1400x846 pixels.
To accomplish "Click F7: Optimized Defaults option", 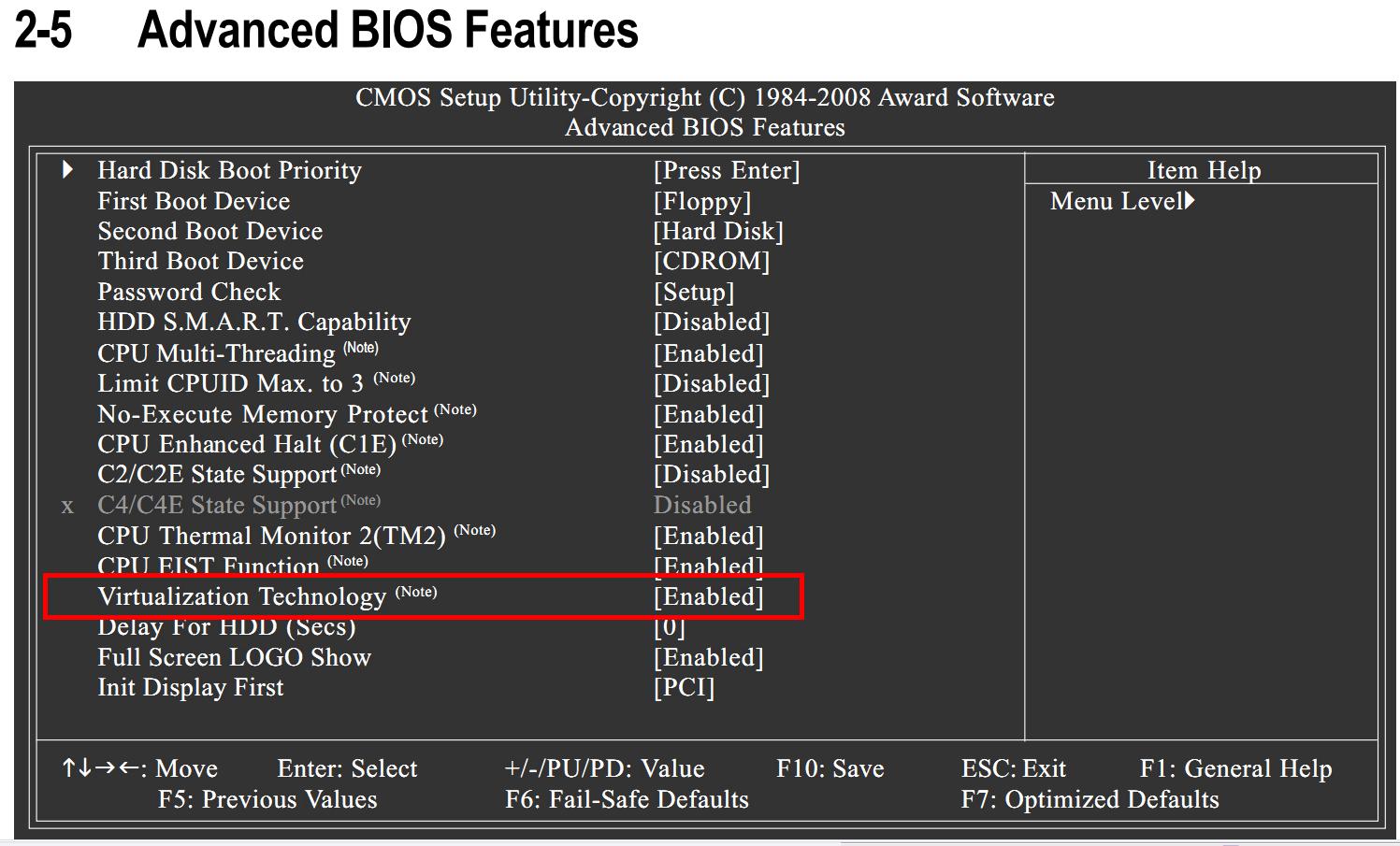I will click(1089, 799).
